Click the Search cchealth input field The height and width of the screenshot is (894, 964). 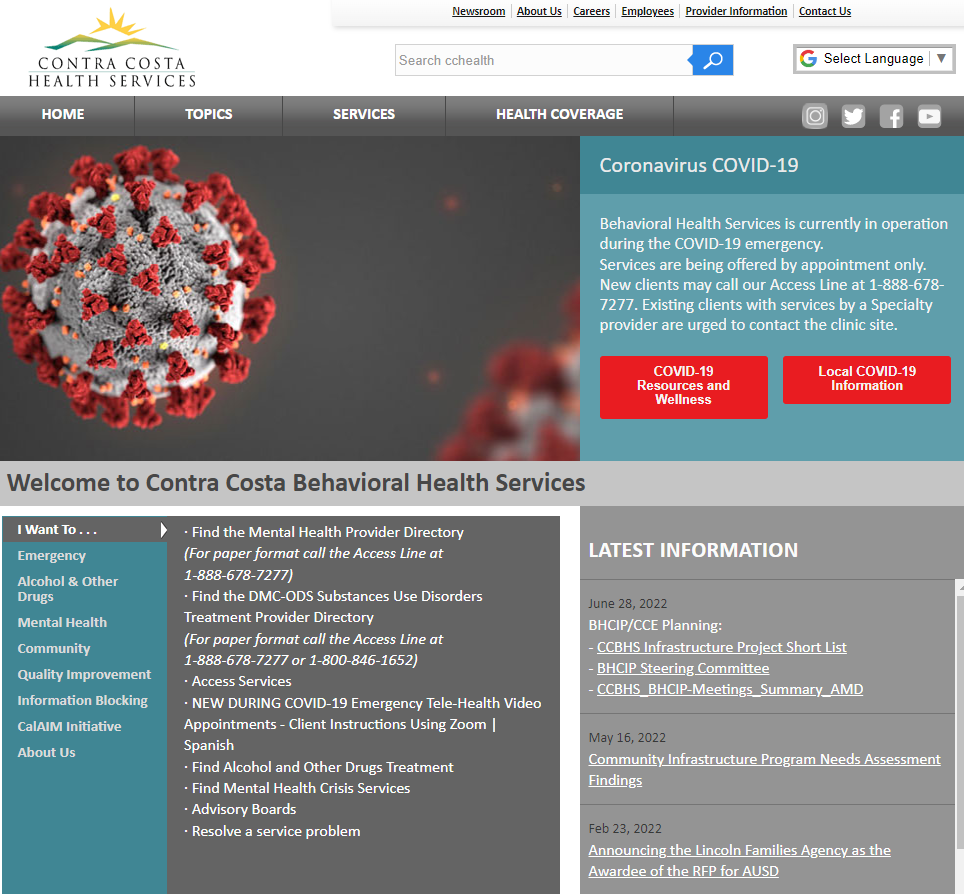click(543, 60)
